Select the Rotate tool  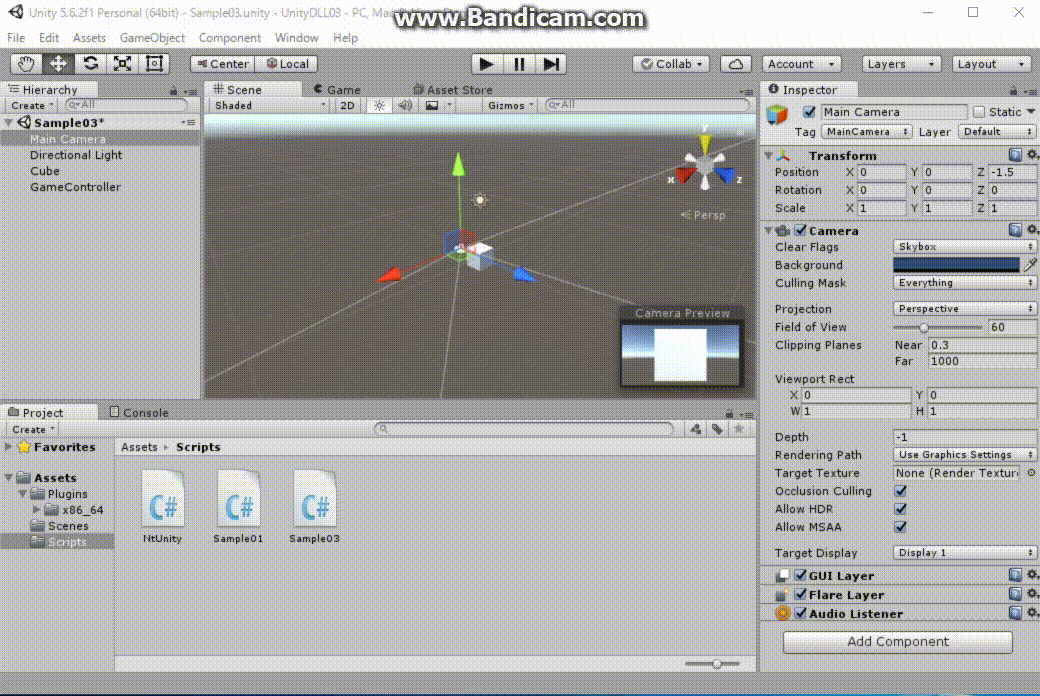[90, 63]
